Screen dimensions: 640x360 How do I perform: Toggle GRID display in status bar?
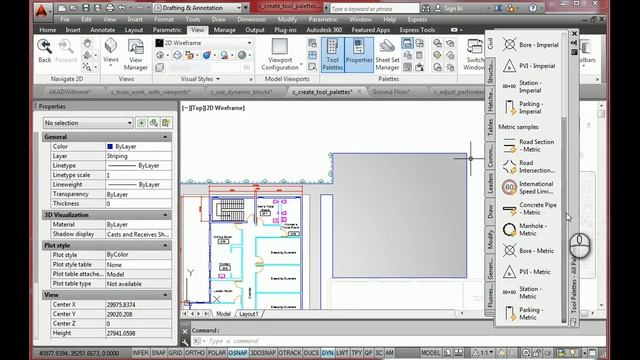tap(176, 352)
